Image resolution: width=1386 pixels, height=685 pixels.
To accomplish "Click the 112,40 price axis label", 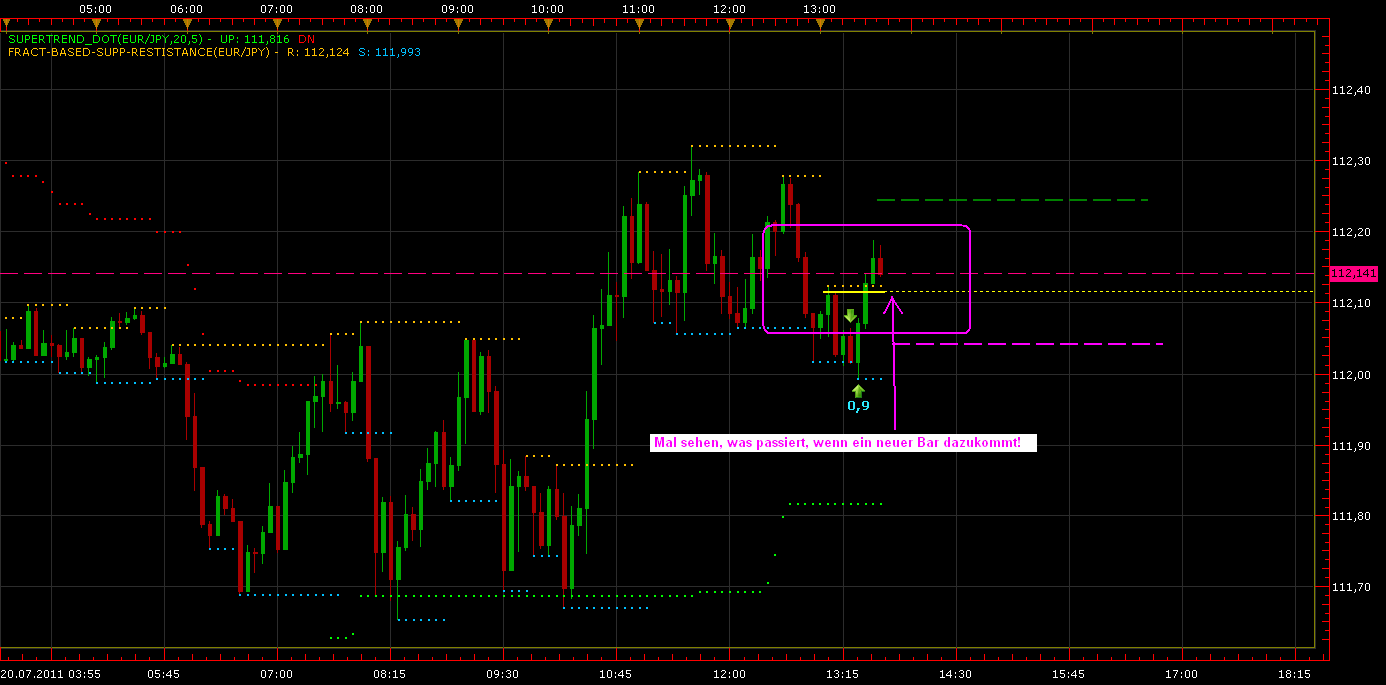I will 1352,91.
